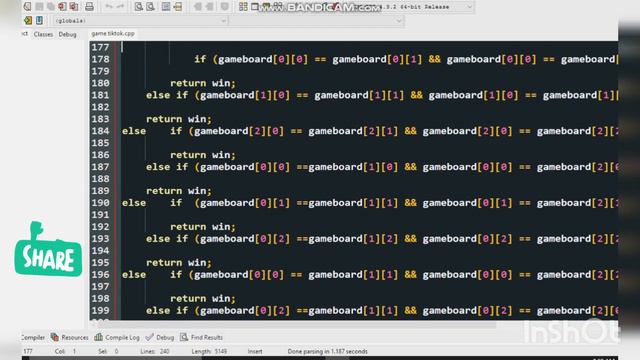Screen dimensions: 640x360
Task: Click line number 184 in the gutter
Action: (100, 131)
